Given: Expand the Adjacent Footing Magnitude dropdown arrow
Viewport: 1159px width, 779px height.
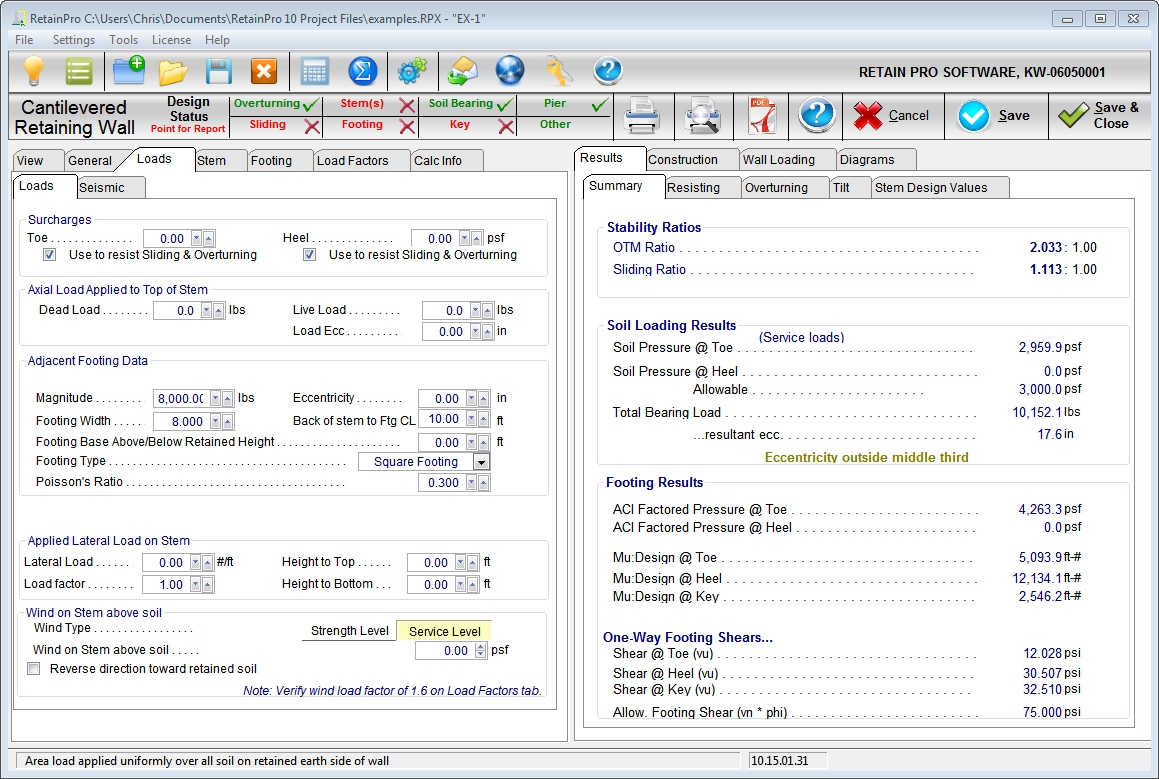Looking at the screenshot, I should click(x=215, y=398).
